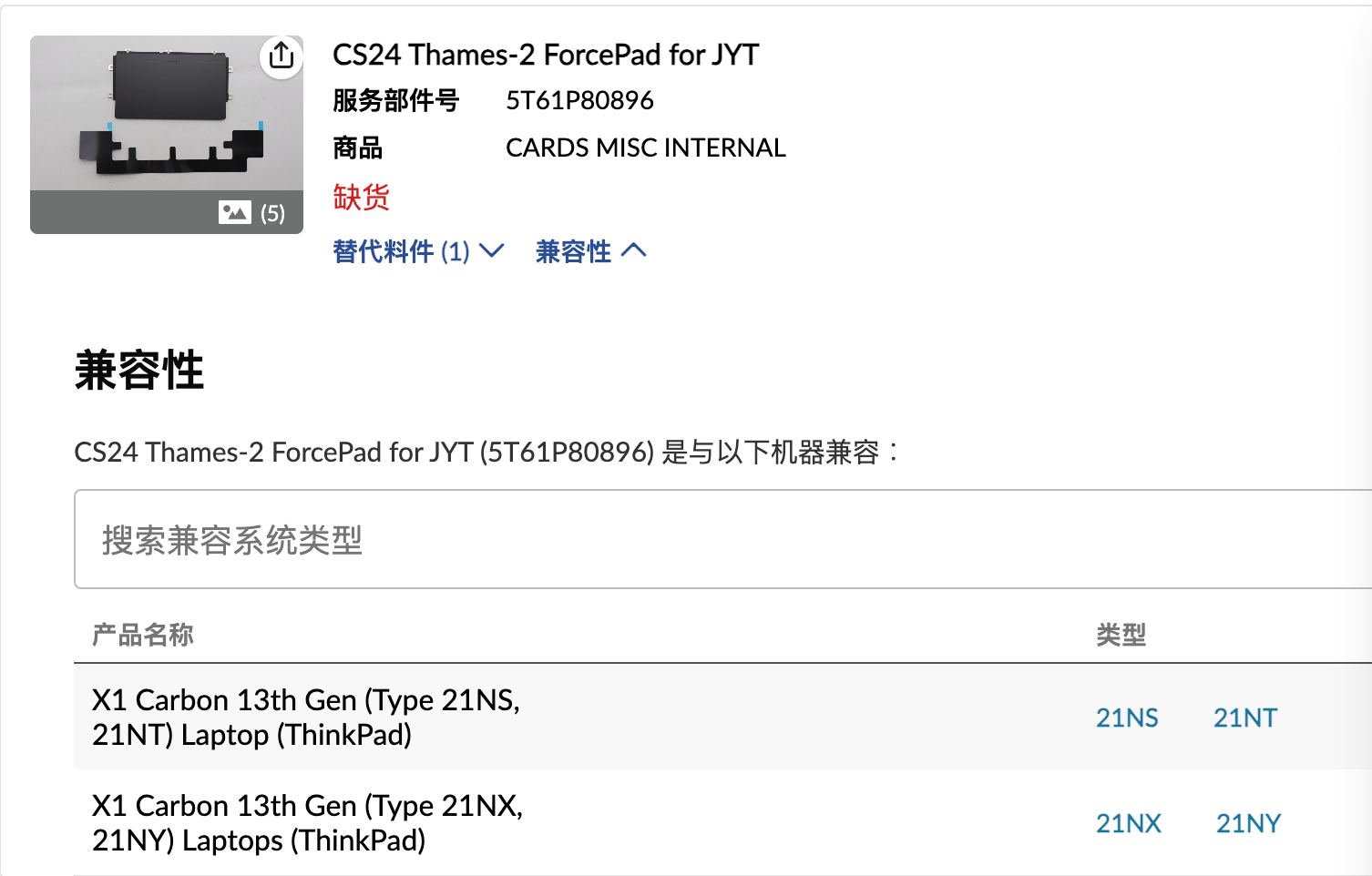This screenshot has height=876, width=1372.
Task: Select the X1 Carbon 21NS, 21NT row name
Action: (305, 717)
